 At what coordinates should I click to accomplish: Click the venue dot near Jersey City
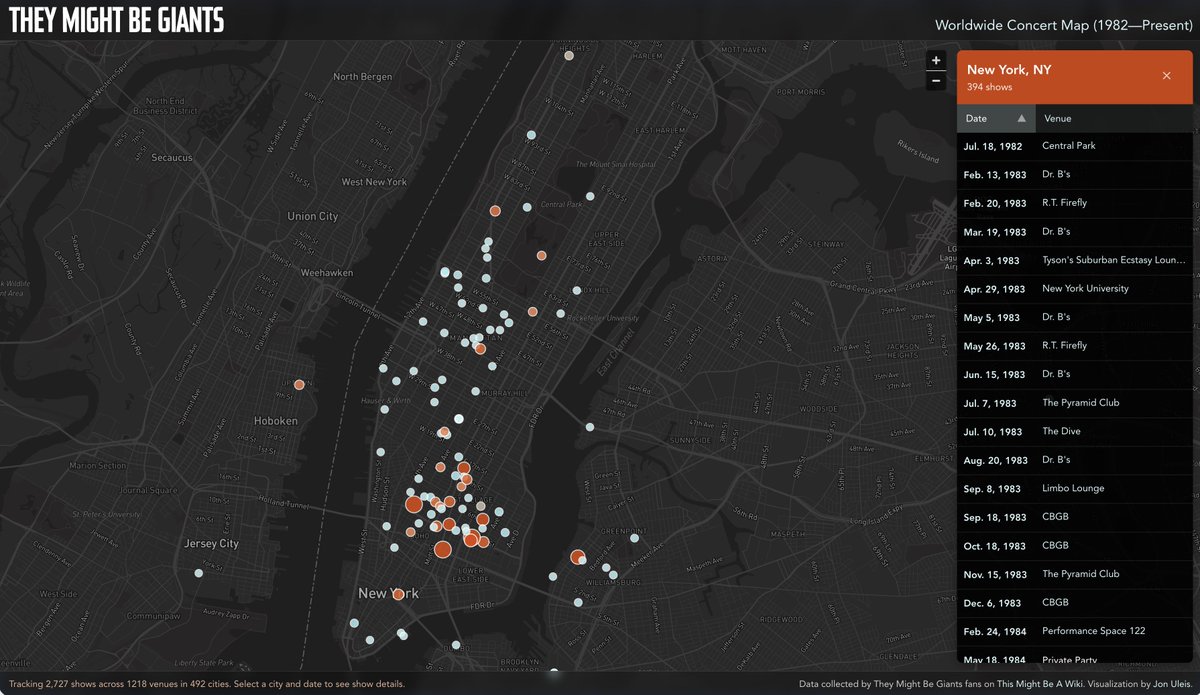pyautogui.click(x=198, y=573)
